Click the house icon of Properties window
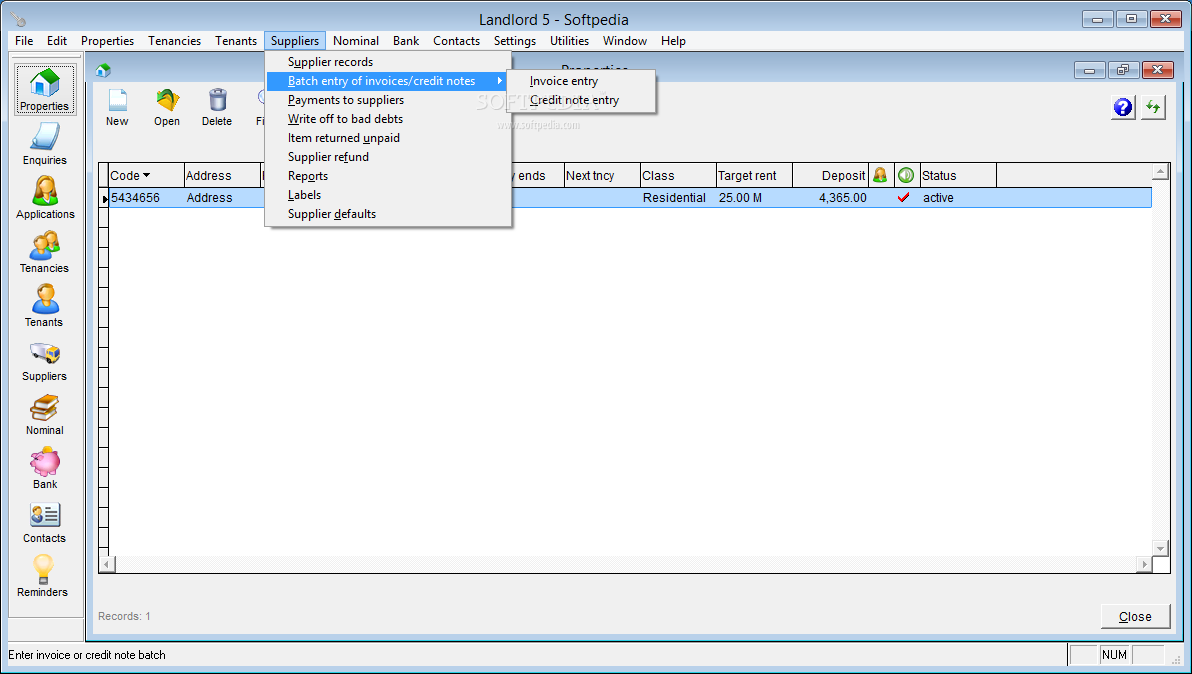This screenshot has height=674, width=1192. coord(103,71)
